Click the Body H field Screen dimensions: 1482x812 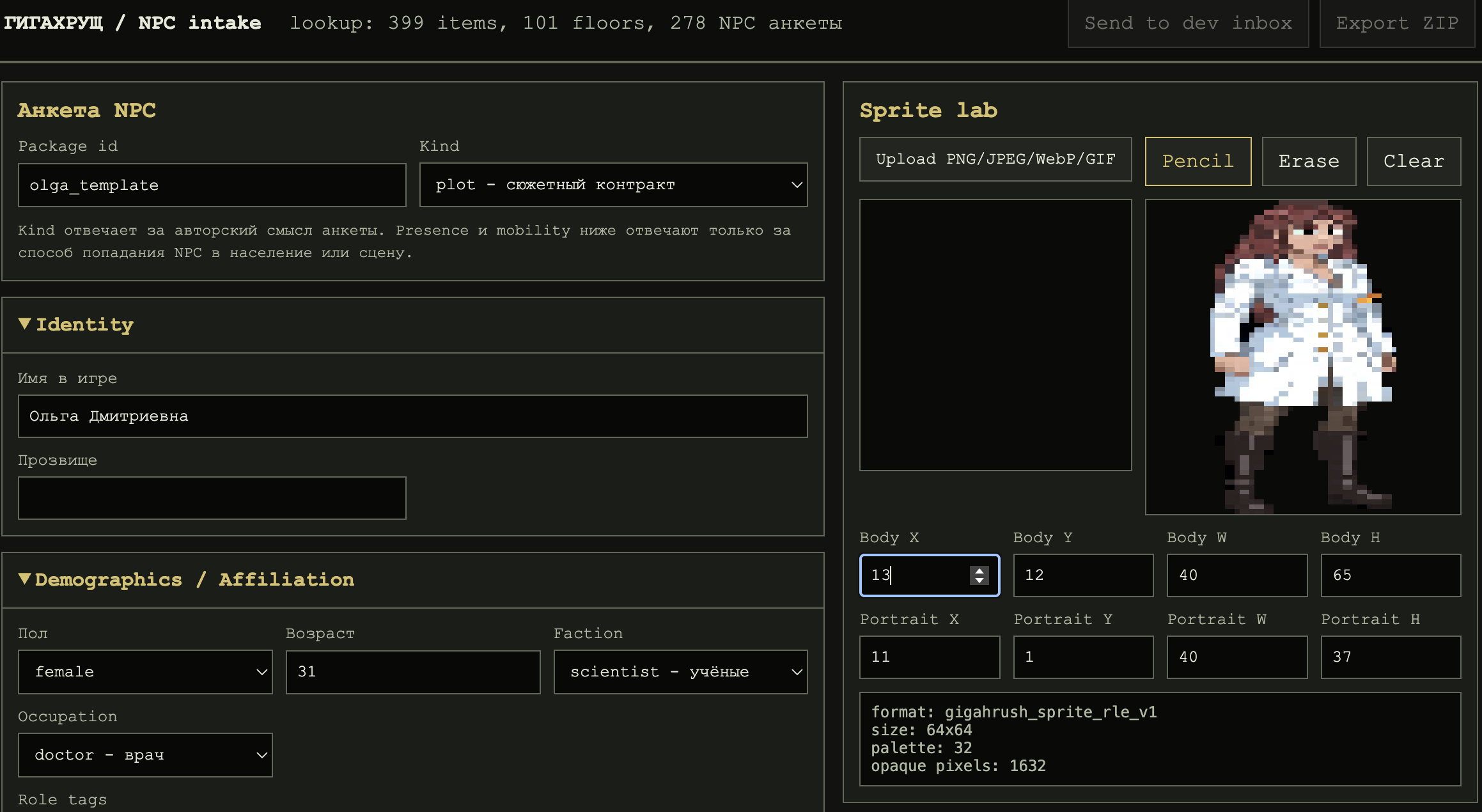(x=1391, y=575)
